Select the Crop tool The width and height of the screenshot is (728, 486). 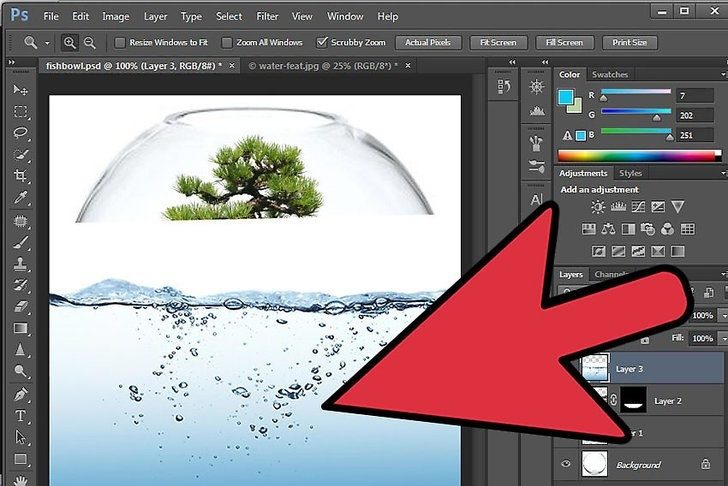[x=20, y=176]
